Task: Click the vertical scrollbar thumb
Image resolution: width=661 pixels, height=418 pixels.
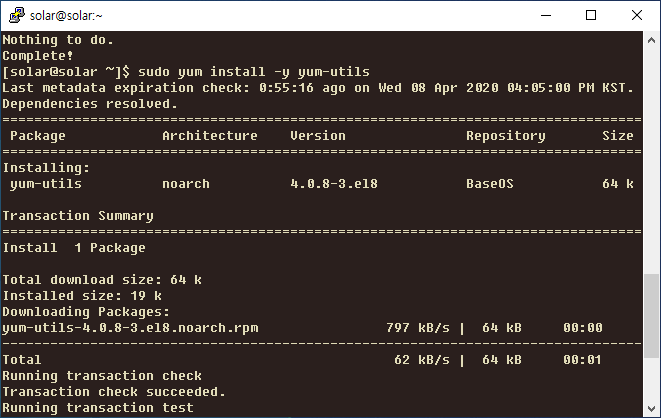Action: (x=651, y=316)
